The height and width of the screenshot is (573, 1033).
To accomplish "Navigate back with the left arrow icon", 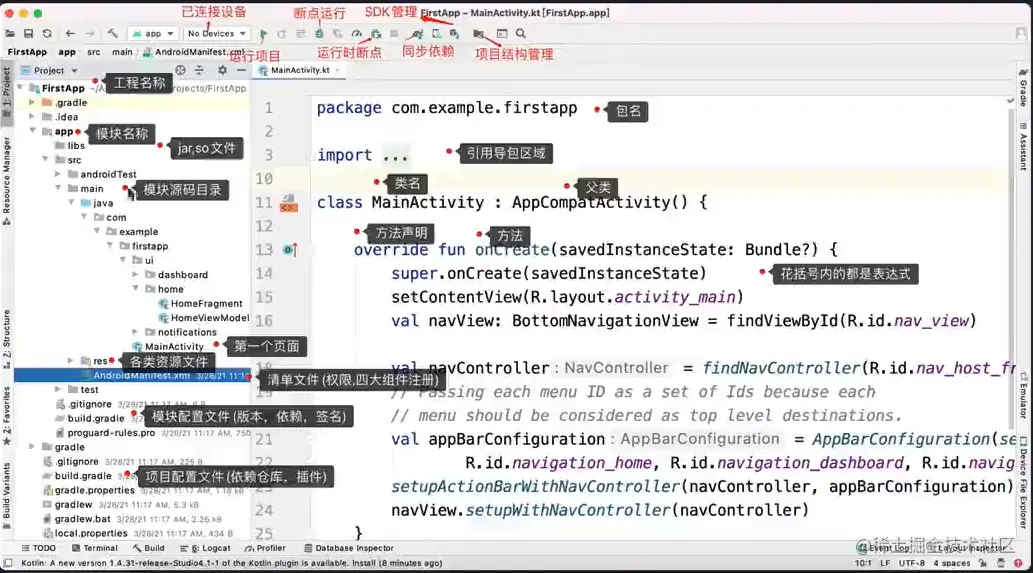I will tap(70, 34).
